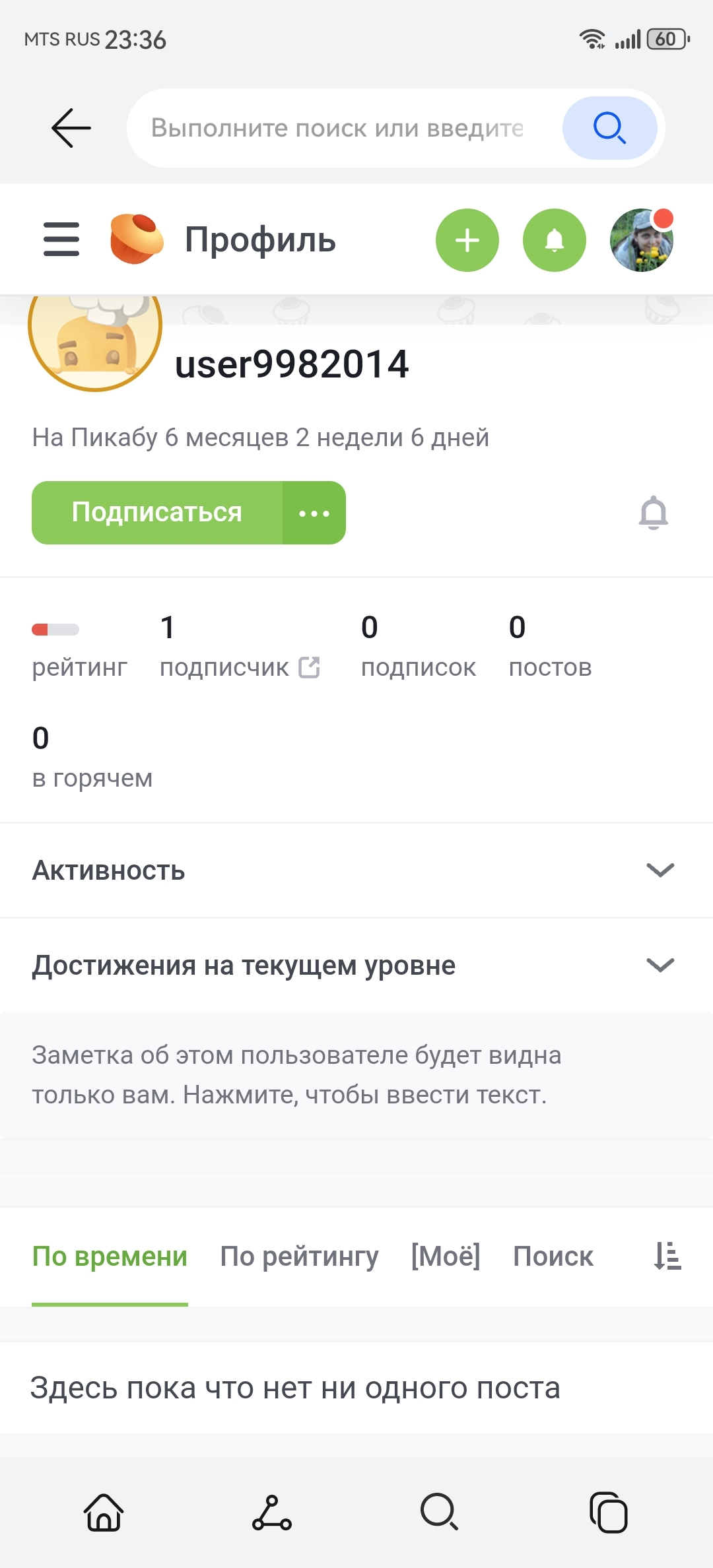This screenshot has width=713, height=1568.
Task: Open your account avatar in header
Action: click(x=641, y=240)
